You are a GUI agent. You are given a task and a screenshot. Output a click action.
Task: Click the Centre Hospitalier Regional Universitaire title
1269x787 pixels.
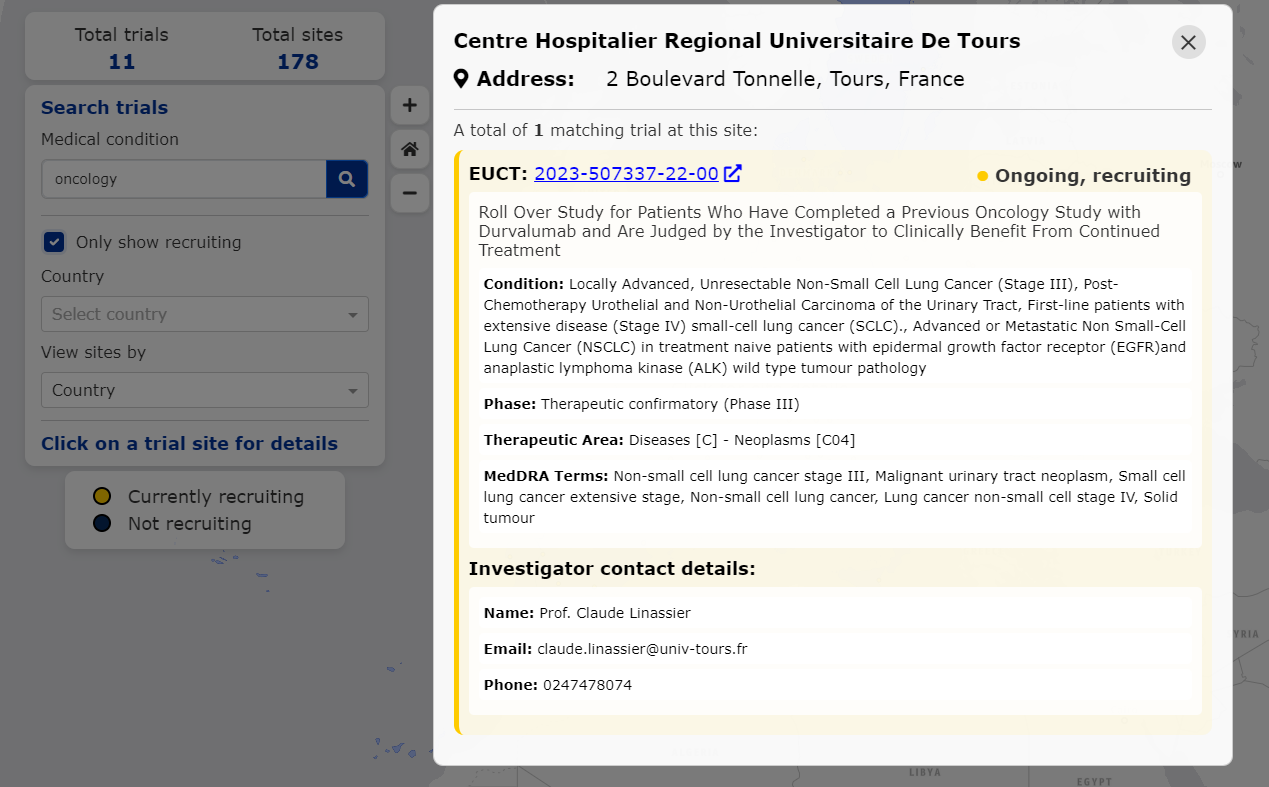(x=737, y=41)
